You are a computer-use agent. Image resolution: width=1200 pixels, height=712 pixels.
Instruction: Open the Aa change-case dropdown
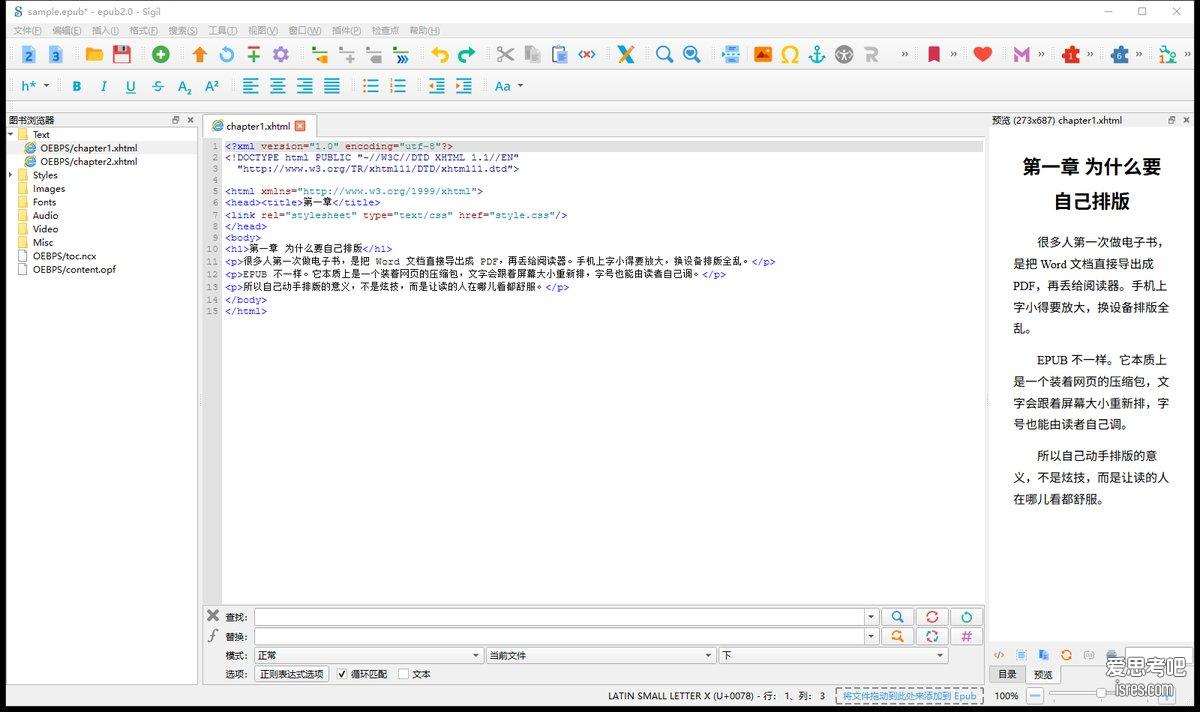(509, 87)
